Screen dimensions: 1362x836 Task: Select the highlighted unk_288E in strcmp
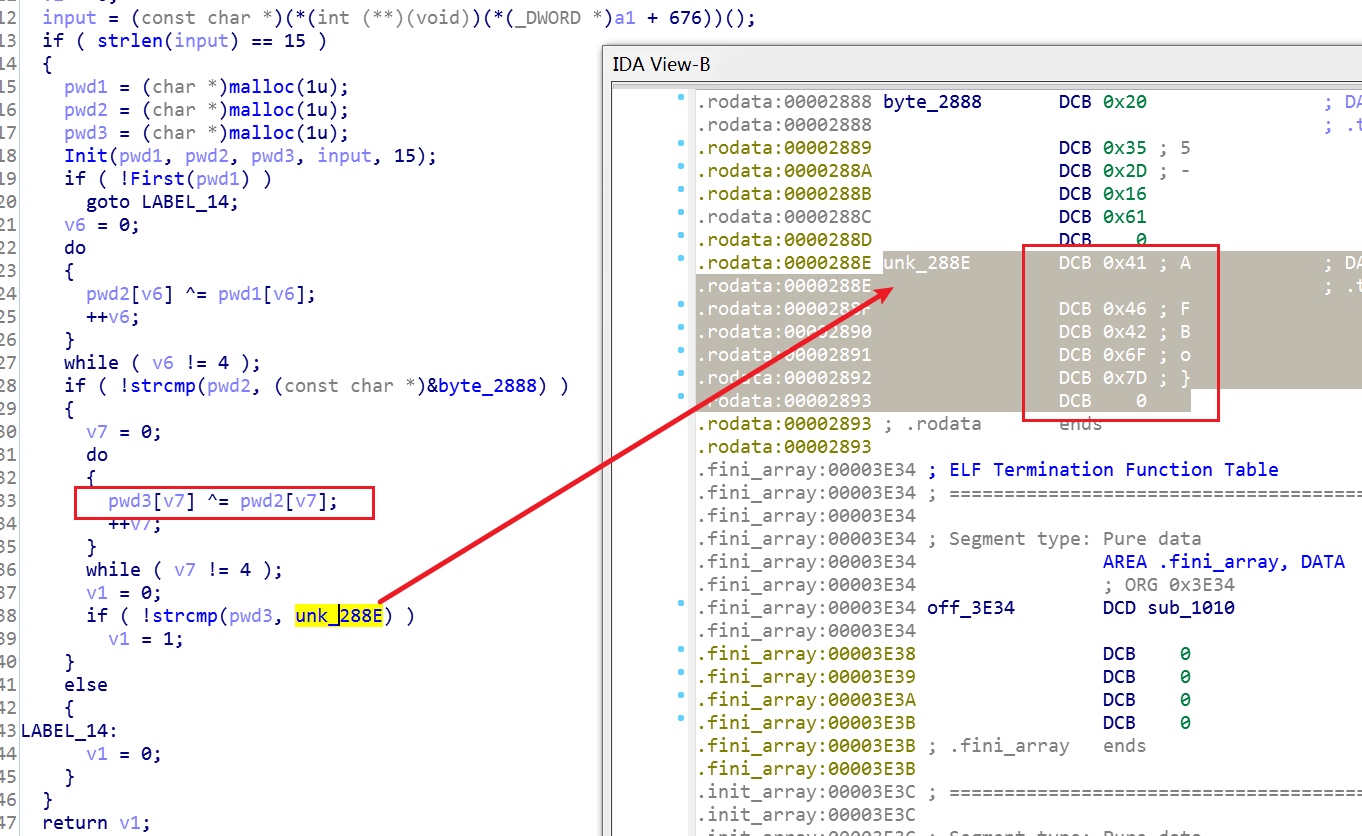(x=339, y=616)
